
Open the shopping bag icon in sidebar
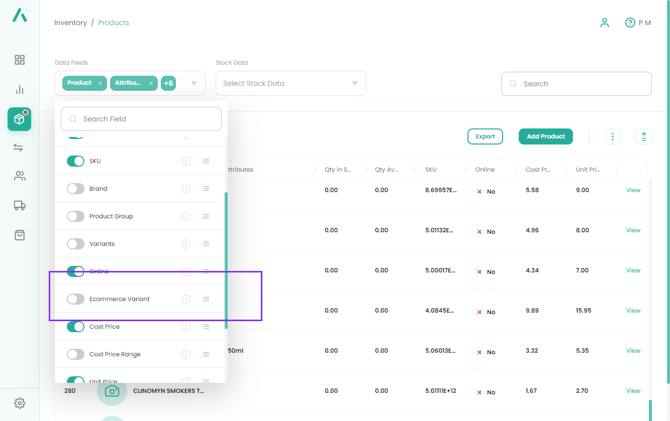click(19, 235)
